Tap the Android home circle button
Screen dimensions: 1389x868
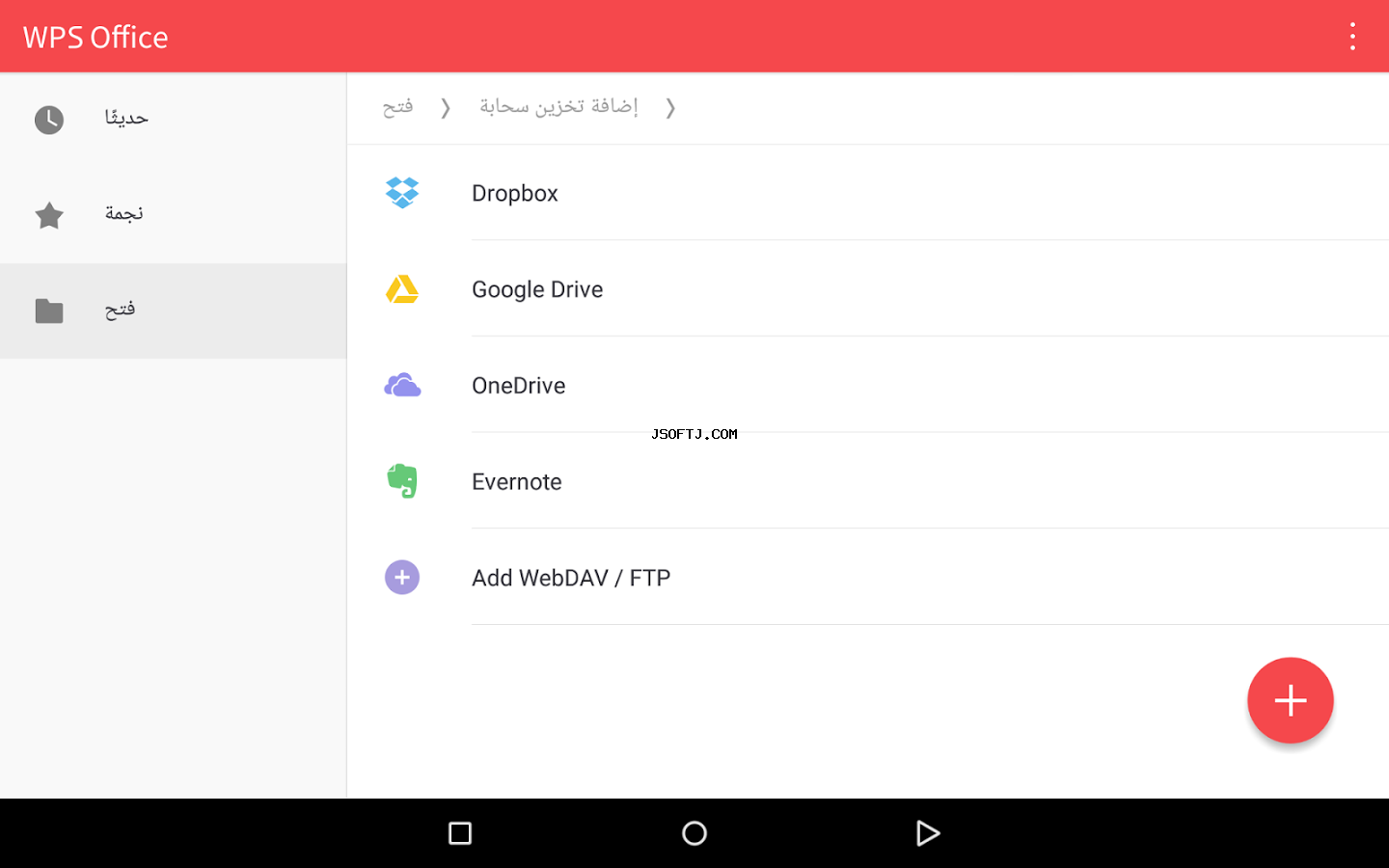click(694, 833)
